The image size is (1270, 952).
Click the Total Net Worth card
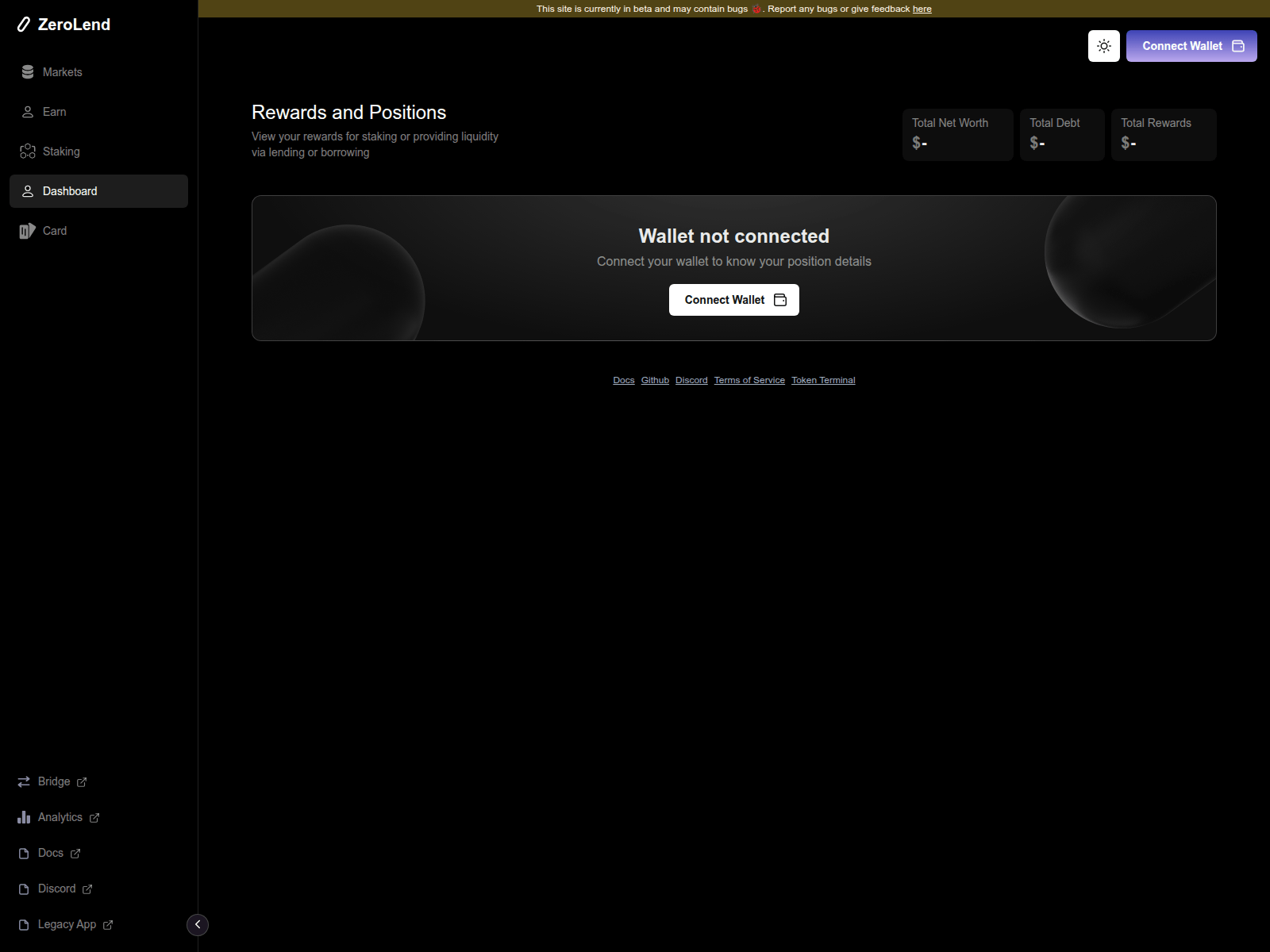[957, 134]
